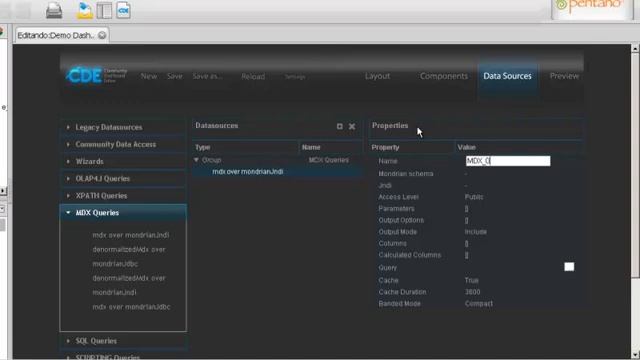Screen dimensions: 640x360
Task: Collapse the Group row in Datasources
Action: [196, 160]
